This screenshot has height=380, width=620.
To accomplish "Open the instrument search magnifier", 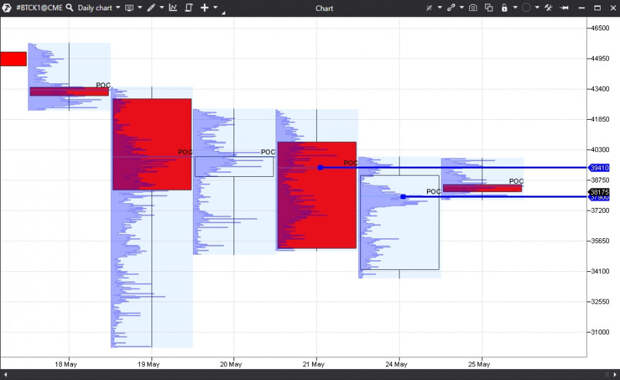I will tap(70, 8).
